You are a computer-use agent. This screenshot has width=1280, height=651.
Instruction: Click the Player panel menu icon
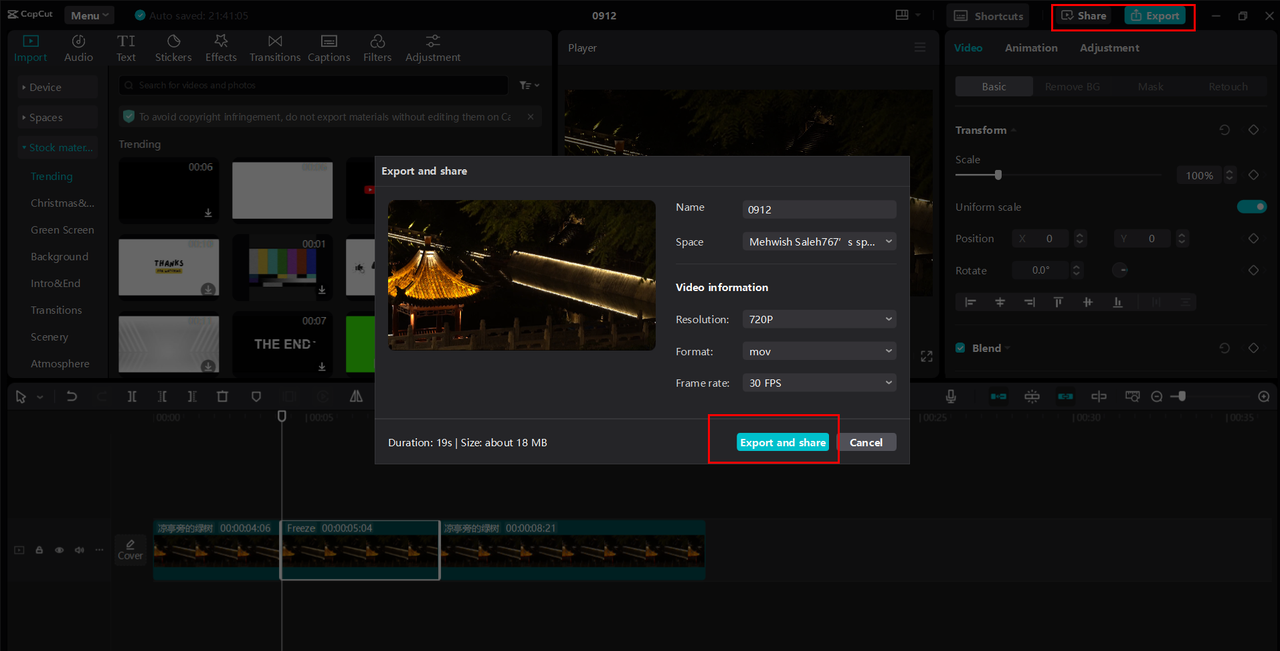click(920, 48)
